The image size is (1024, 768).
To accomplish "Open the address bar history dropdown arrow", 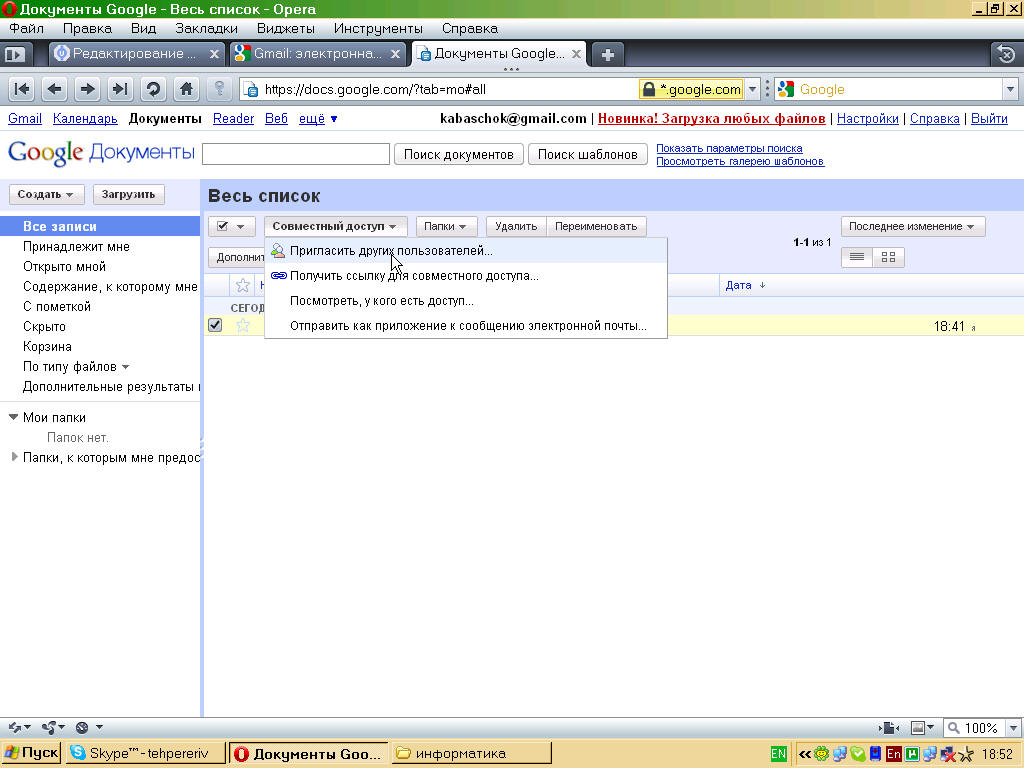I will pyautogui.click(x=752, y=89).
